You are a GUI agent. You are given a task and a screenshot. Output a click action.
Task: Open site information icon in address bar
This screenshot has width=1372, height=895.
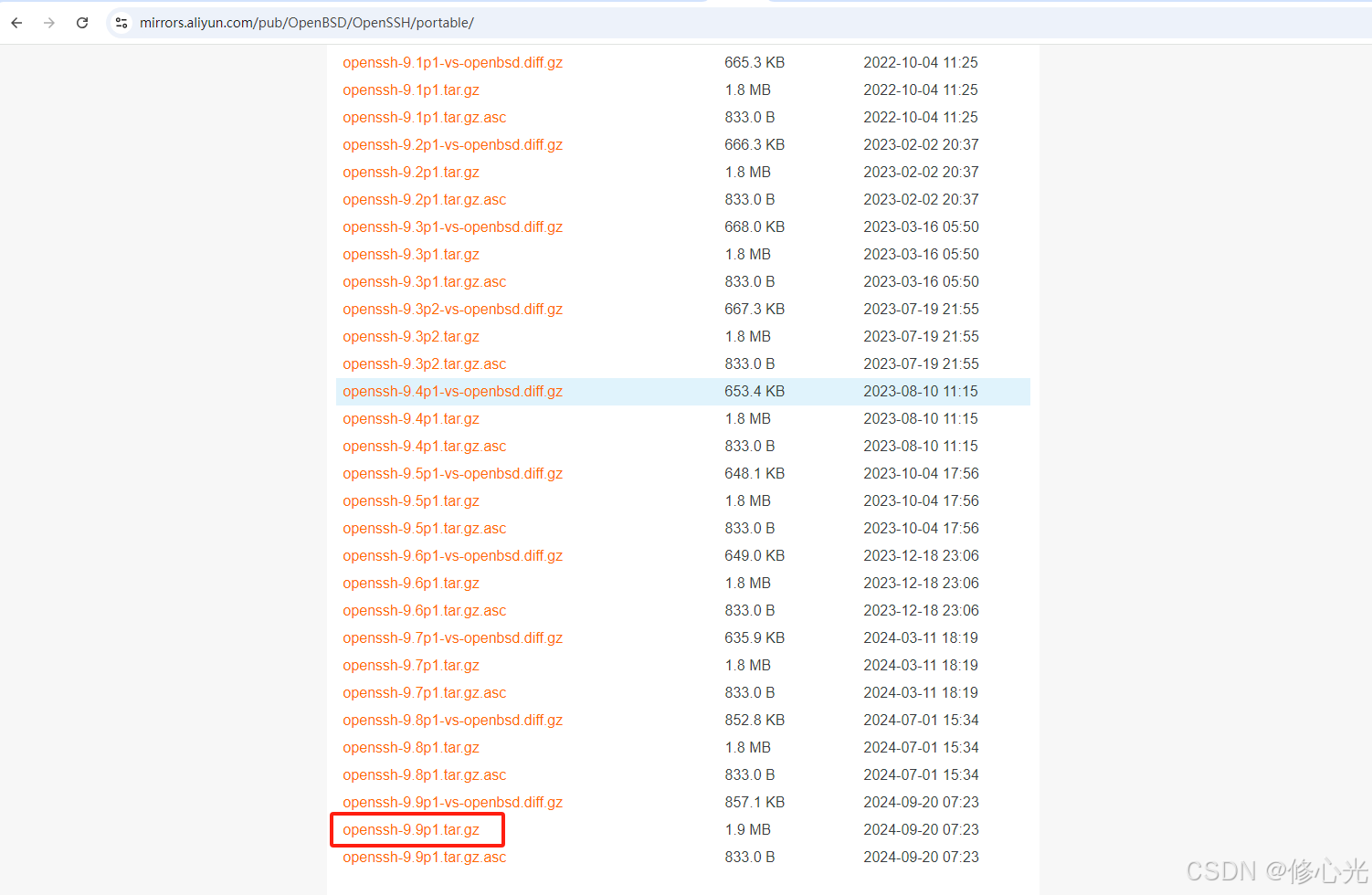click(x=121, y=23)
